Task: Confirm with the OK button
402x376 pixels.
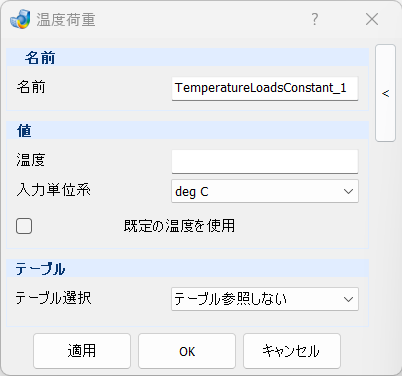Action: pyautogui.click(x=187, y=351)
